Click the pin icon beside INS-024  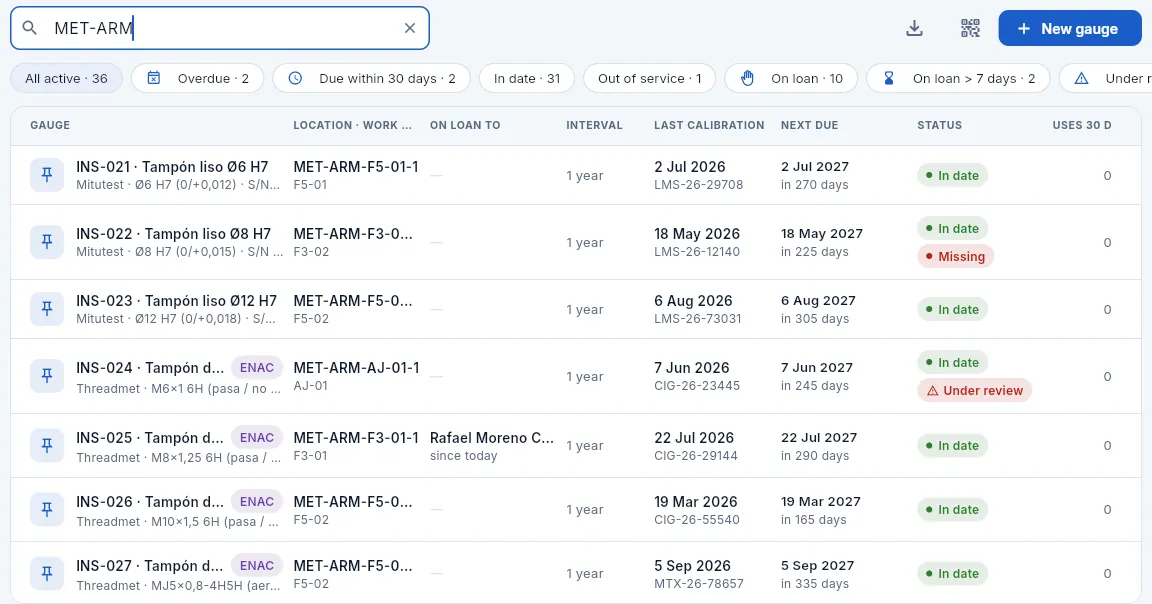(x=47, y=376)
